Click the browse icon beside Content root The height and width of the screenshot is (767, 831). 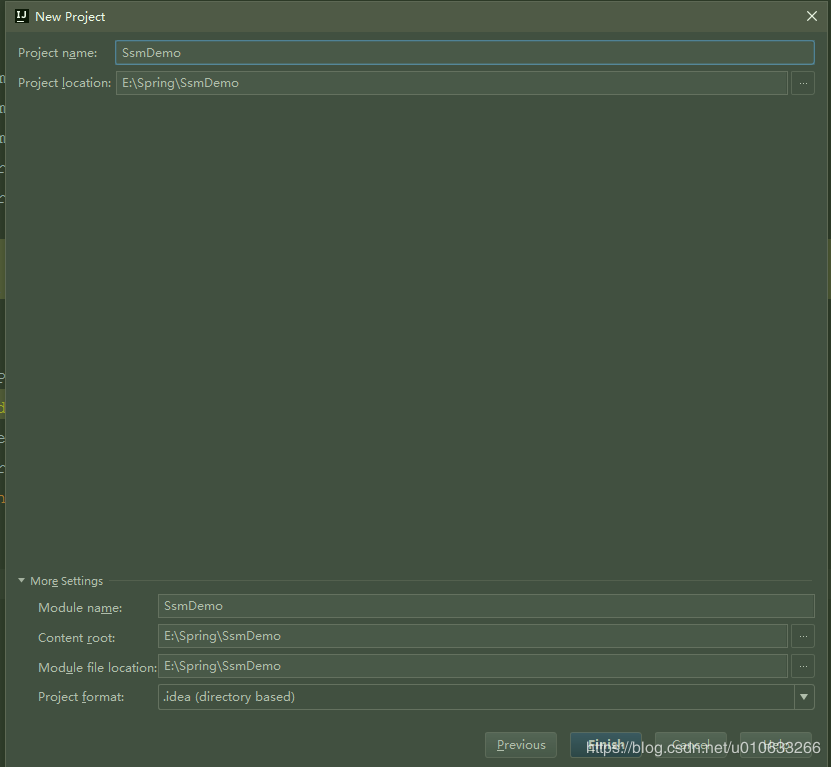click(x=803, y=636)
